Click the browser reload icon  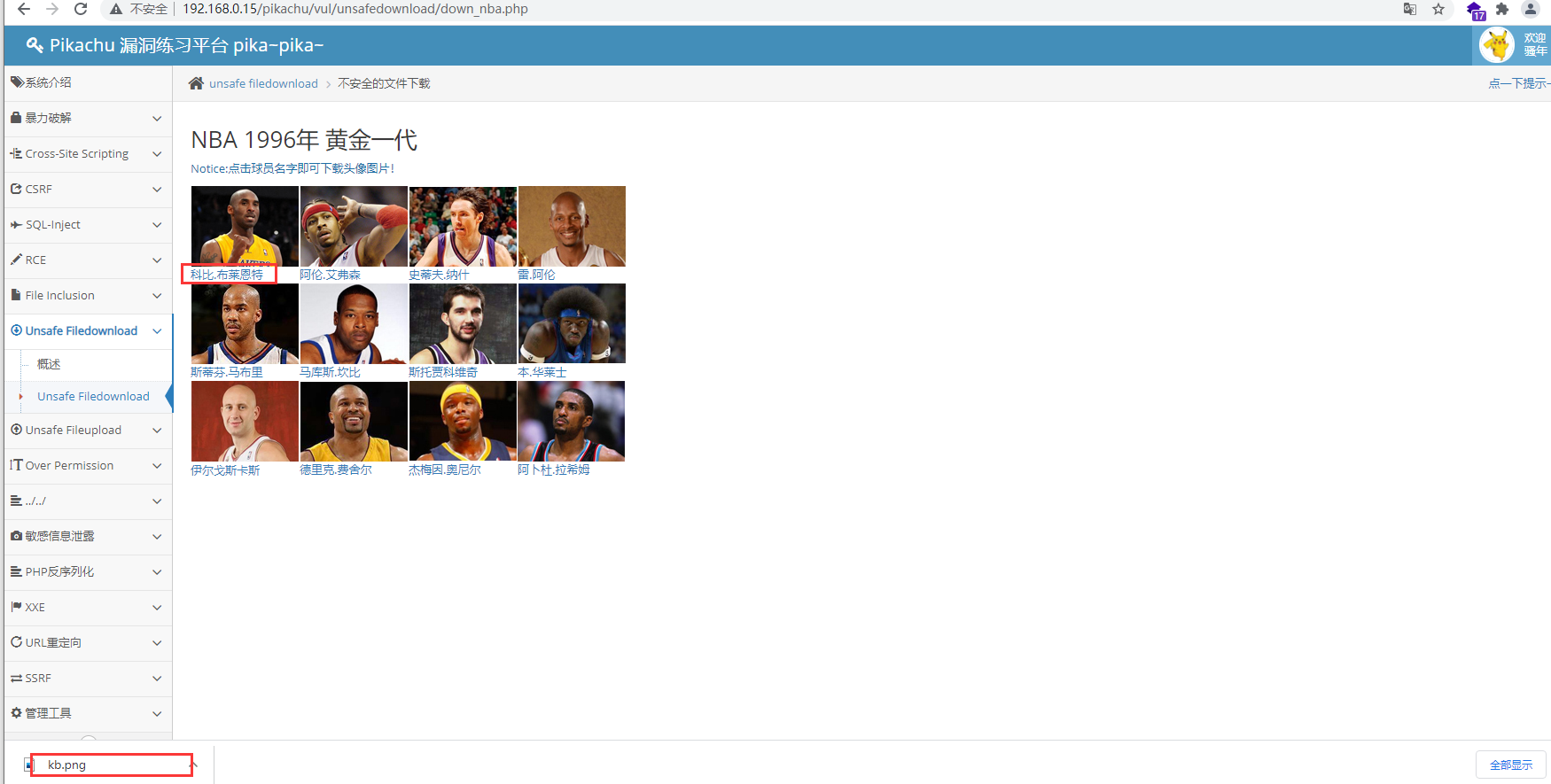[x=81, y=9]
